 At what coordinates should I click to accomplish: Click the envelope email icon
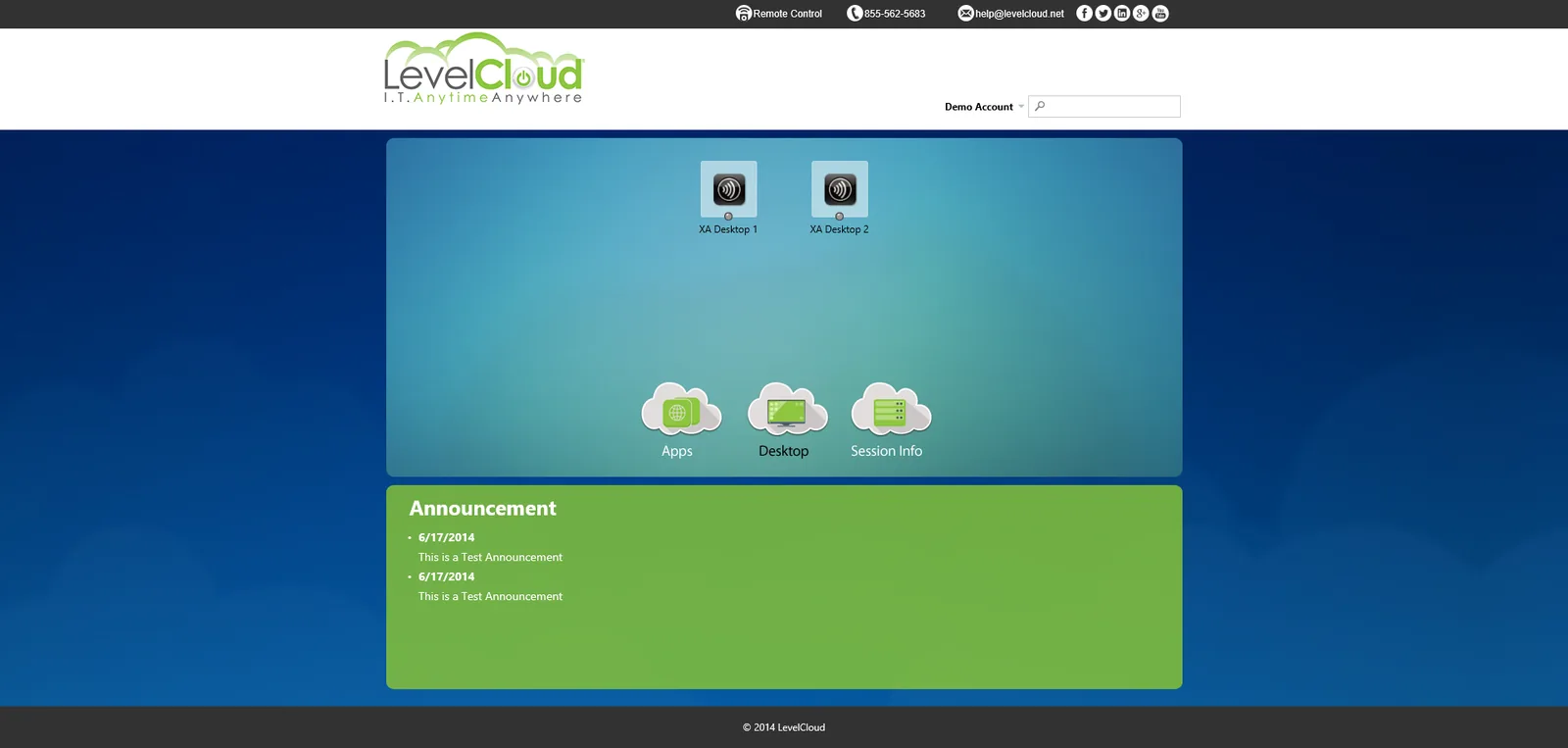[965, 13]
